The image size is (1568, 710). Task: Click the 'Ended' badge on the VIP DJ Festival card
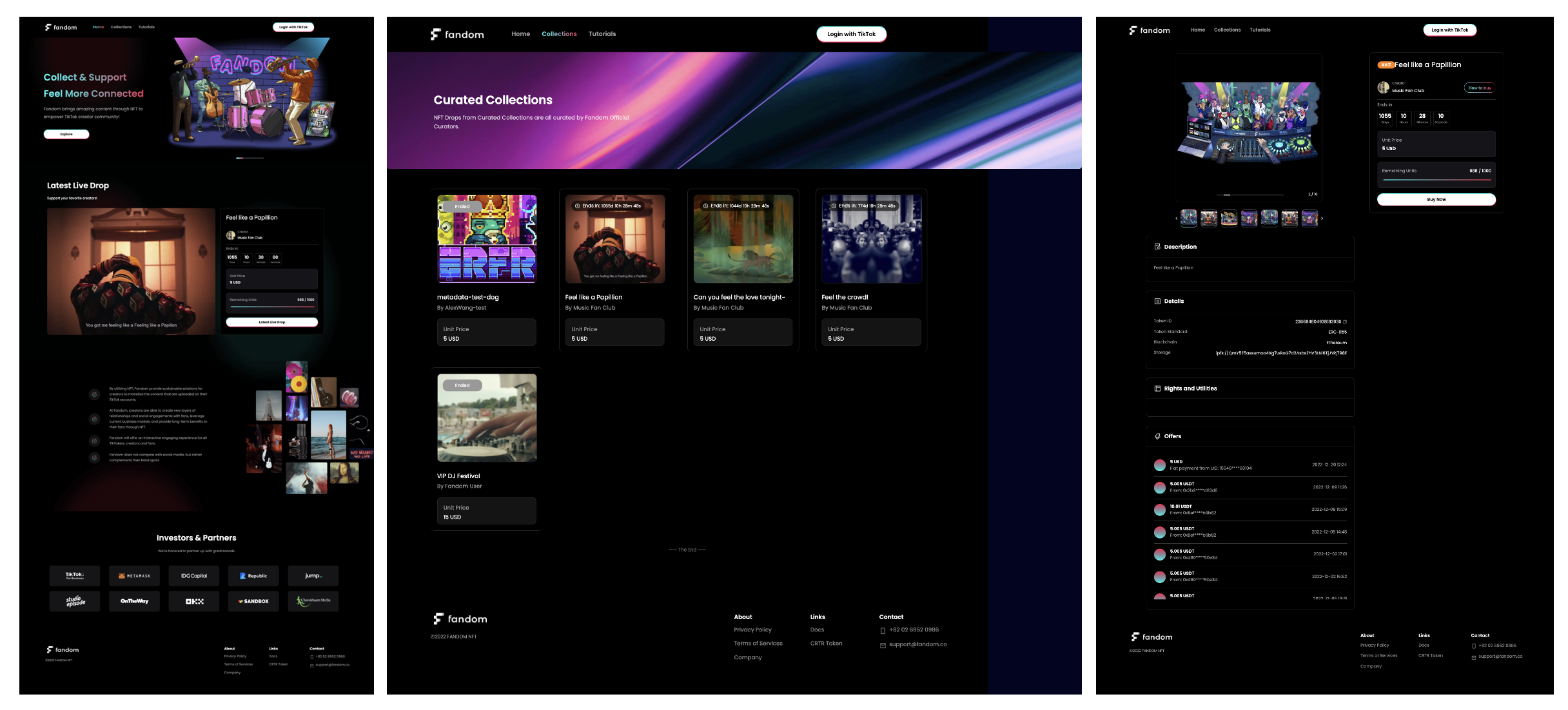pyautogui.click(x=462, y=385)
